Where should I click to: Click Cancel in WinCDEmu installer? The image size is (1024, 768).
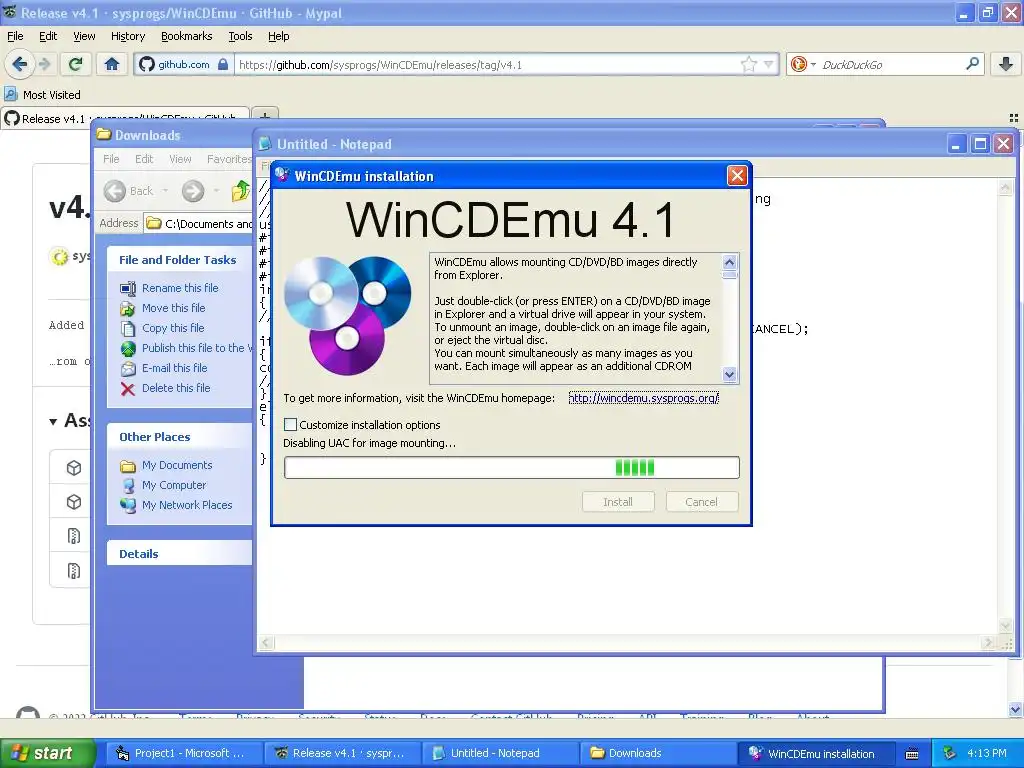[701, 502]
